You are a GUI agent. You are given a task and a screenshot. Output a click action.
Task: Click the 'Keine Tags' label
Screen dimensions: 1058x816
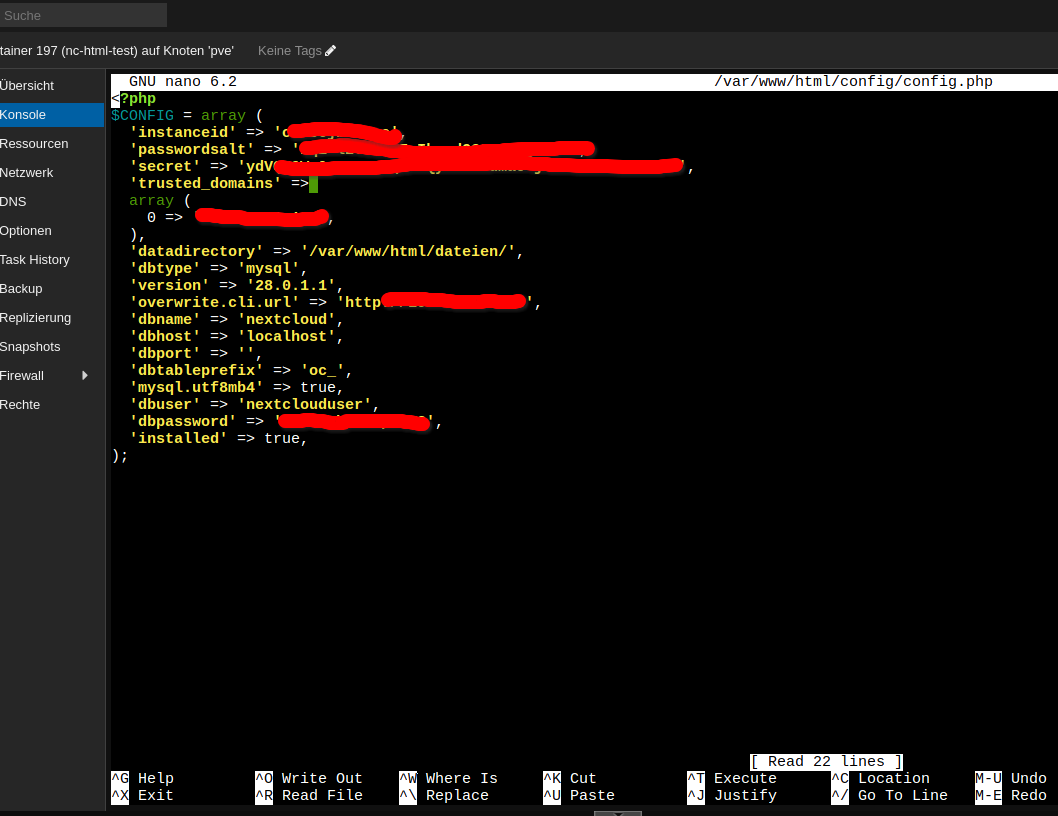pyautogui.click(x=289, y=51)
